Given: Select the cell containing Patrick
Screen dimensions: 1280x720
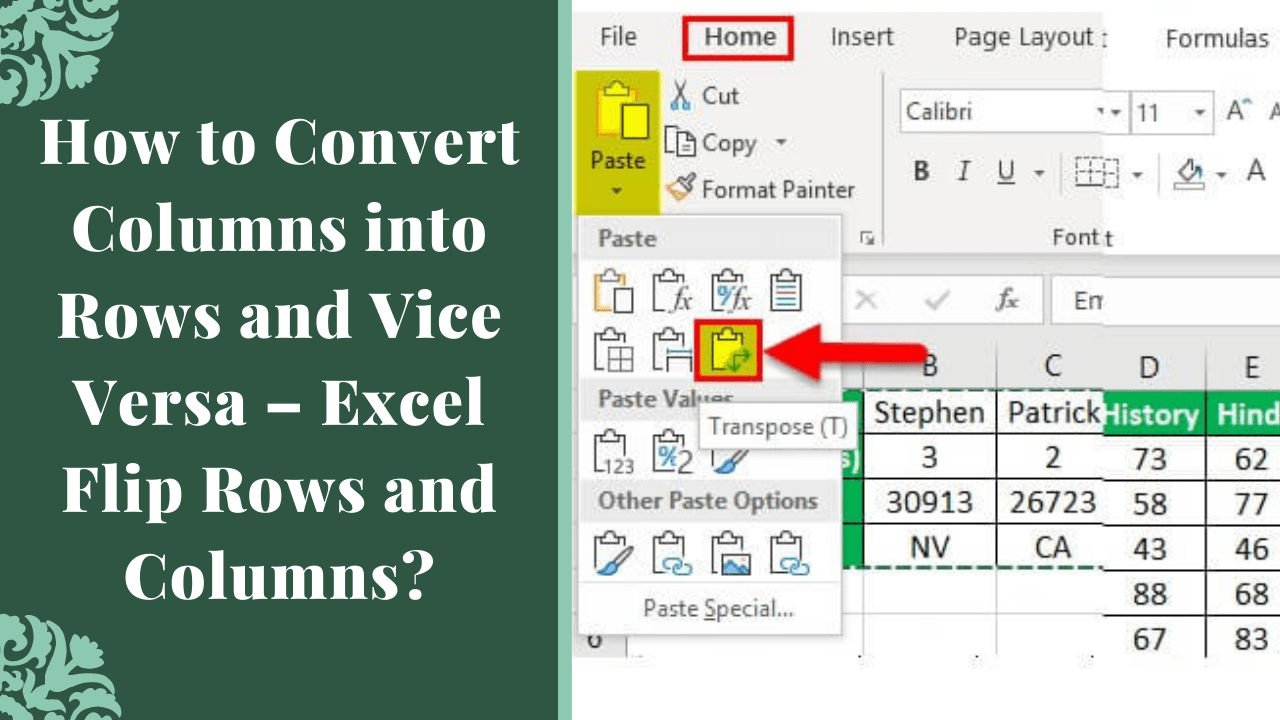Looking at the screenshot, I should [x=1052, y=413].
